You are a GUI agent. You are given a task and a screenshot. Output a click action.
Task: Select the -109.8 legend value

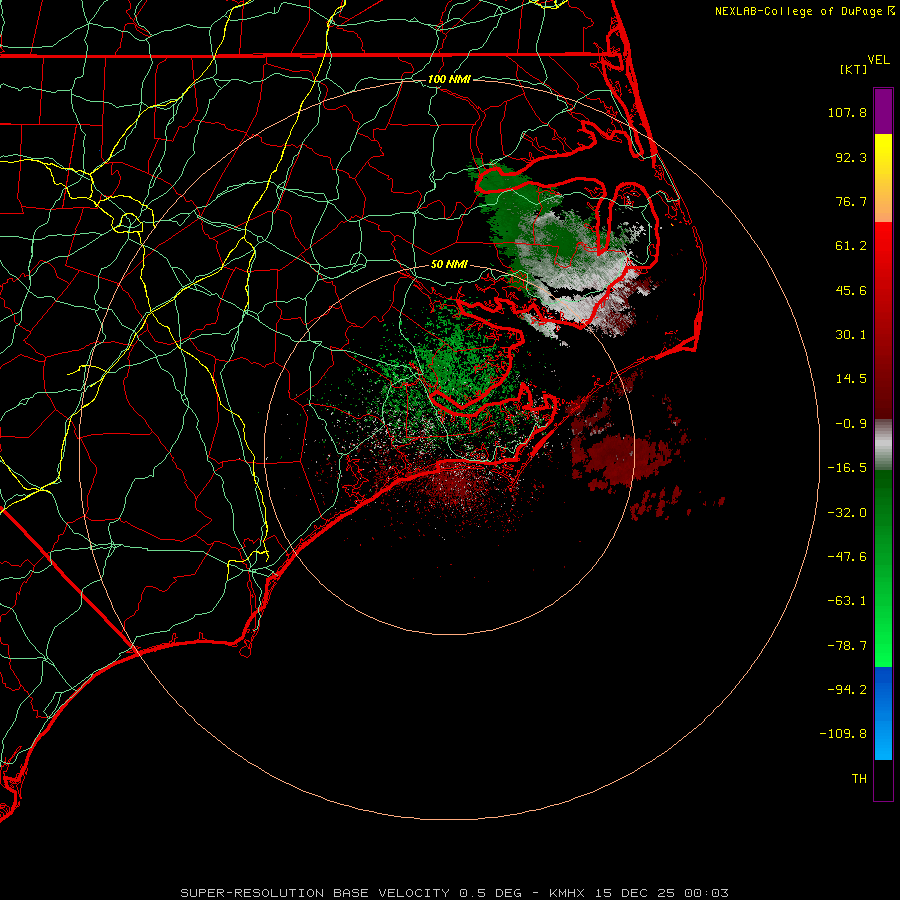point(843,734)
